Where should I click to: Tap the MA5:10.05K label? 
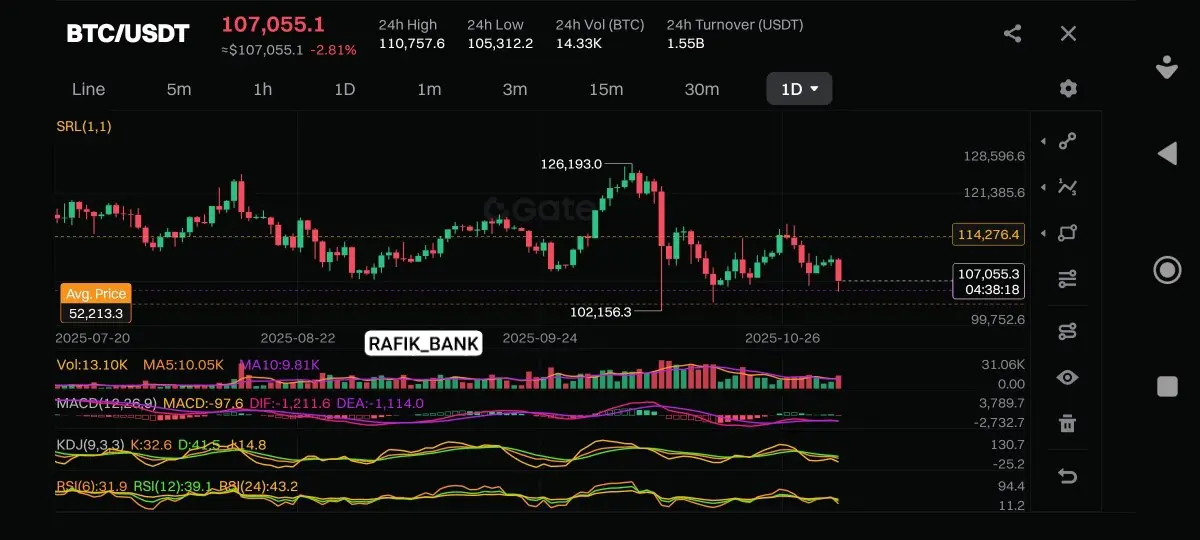coord(183,364)
